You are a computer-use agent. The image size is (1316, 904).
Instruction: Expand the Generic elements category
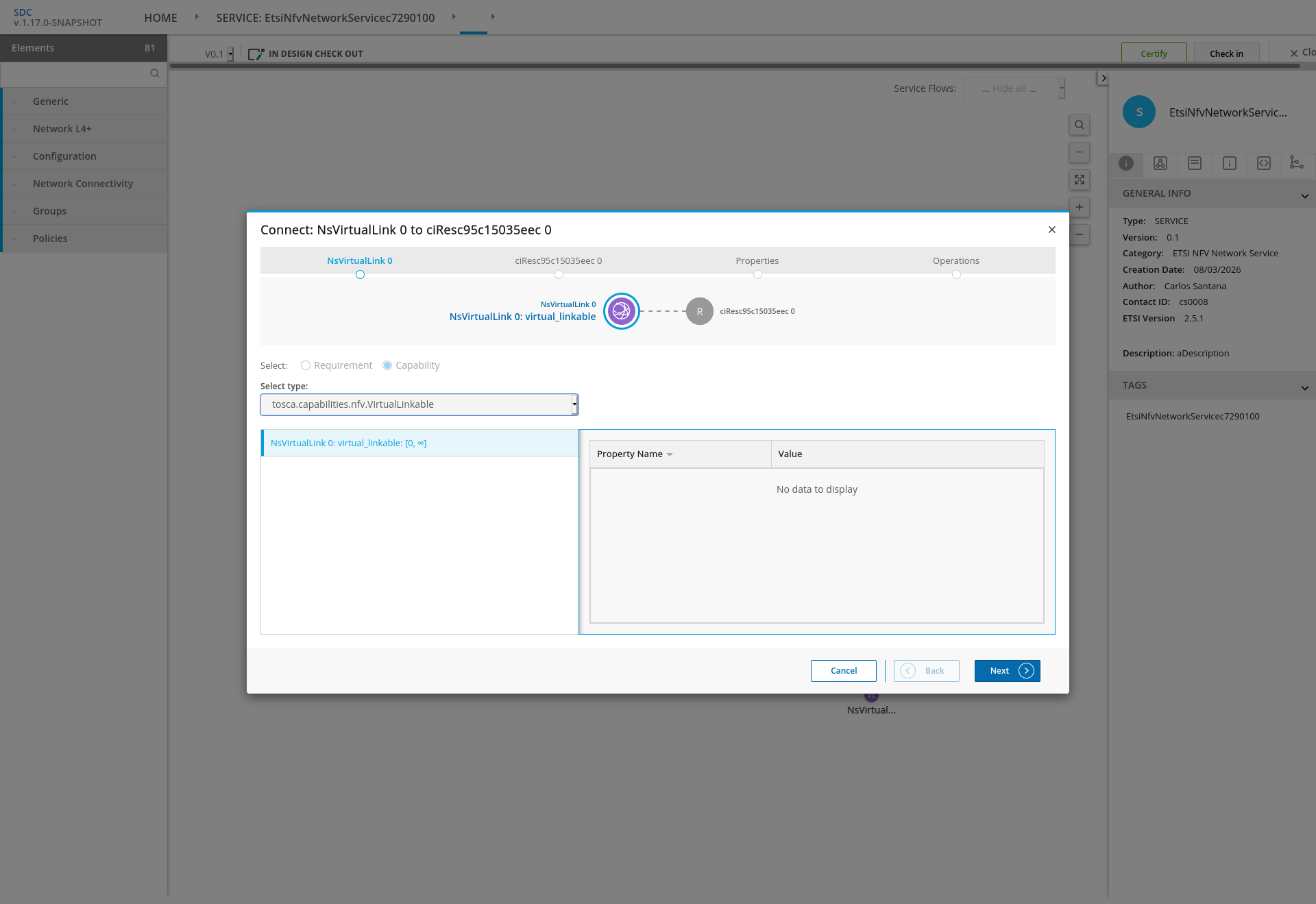(x=84, y=101)
